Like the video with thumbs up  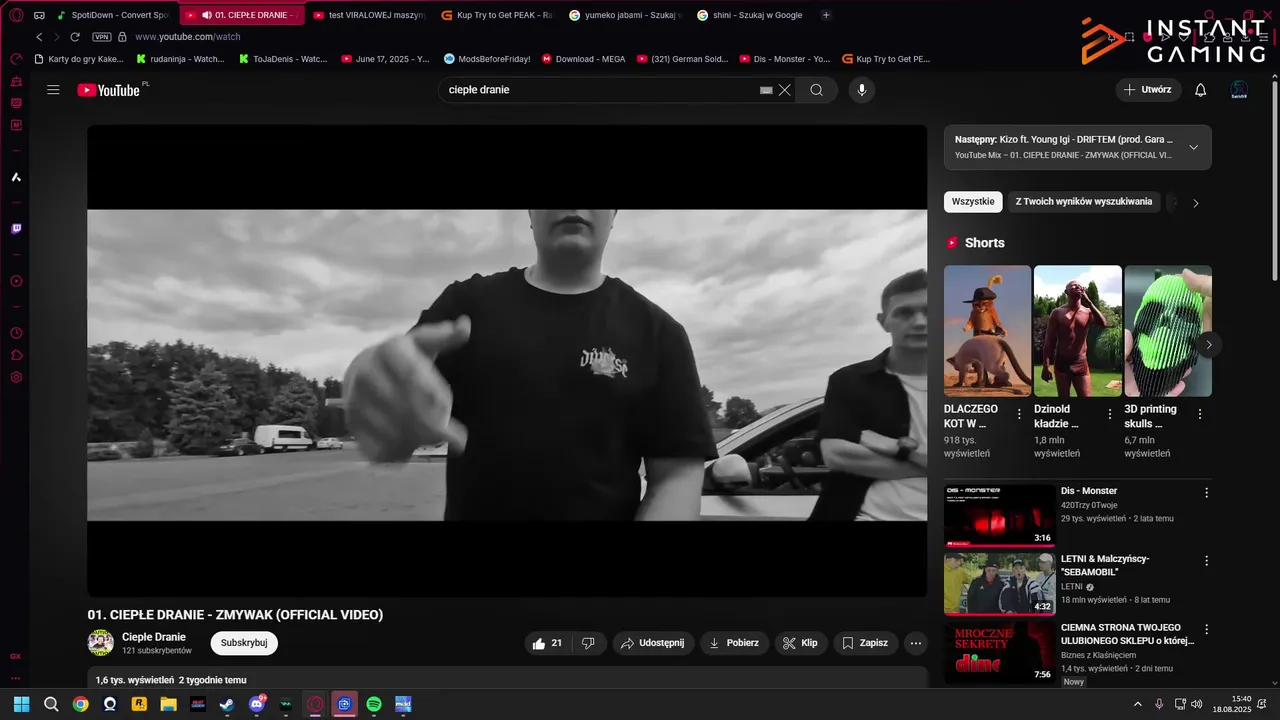pyautogui.click(x=548, y=643)
